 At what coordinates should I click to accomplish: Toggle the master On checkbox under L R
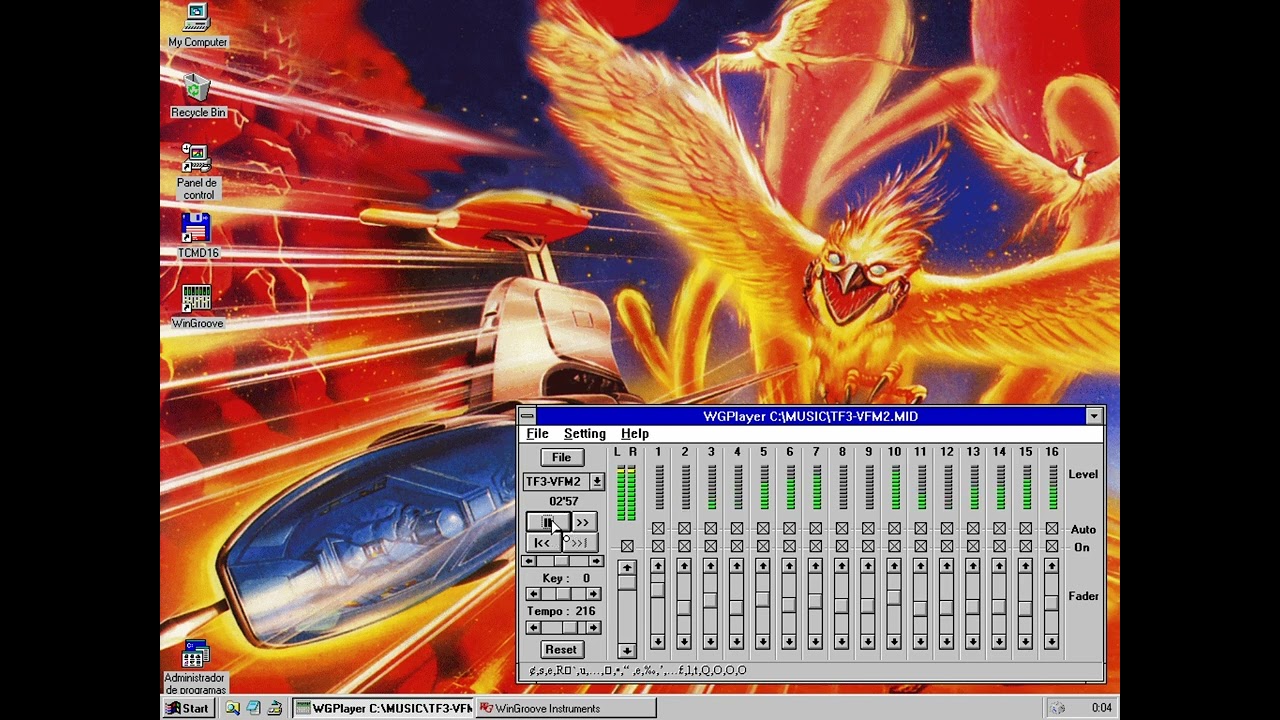pyautogui.click(x=626, y=546)
